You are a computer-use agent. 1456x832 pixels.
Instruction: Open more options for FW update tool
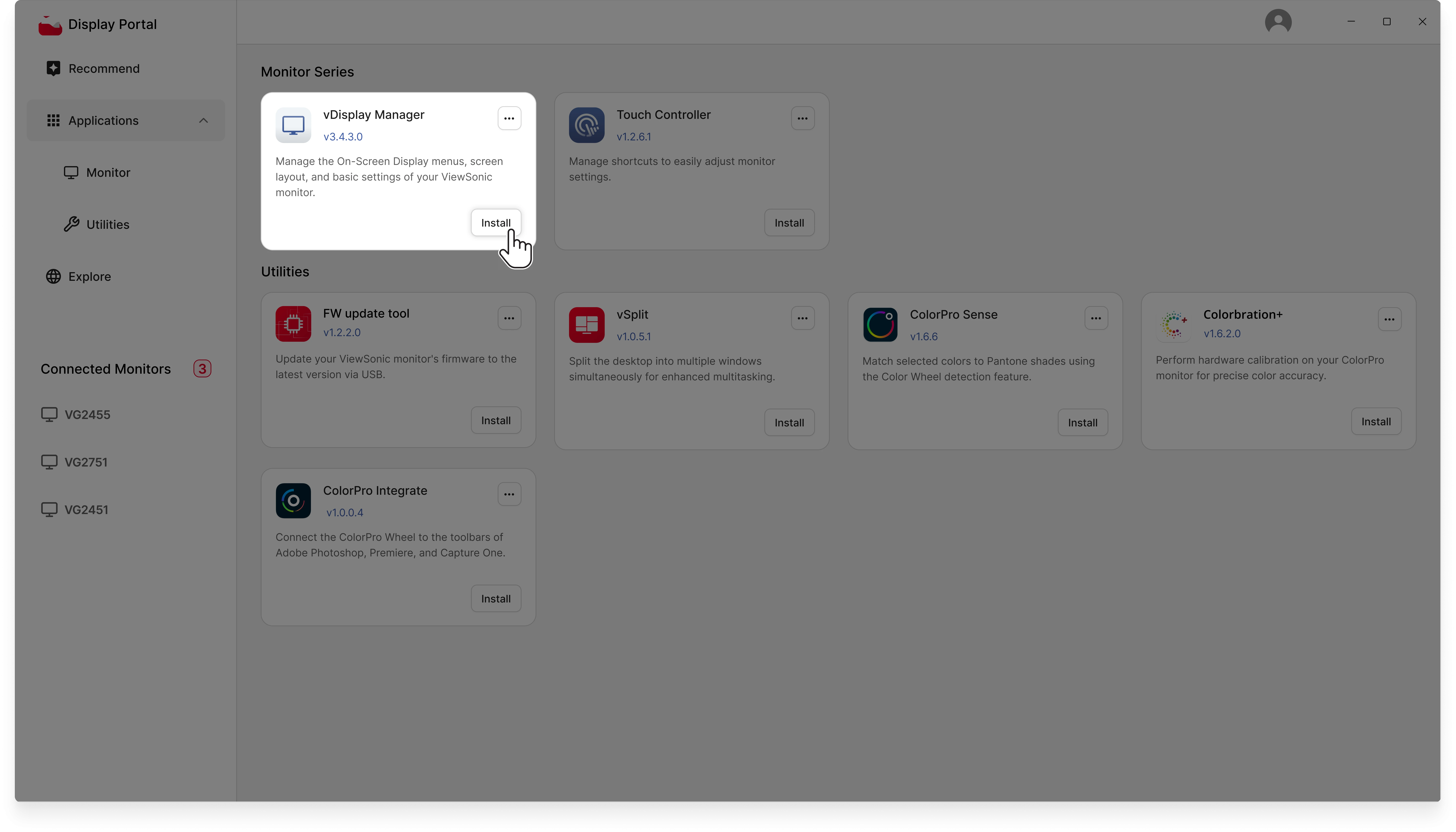click(x=509, y=318)
